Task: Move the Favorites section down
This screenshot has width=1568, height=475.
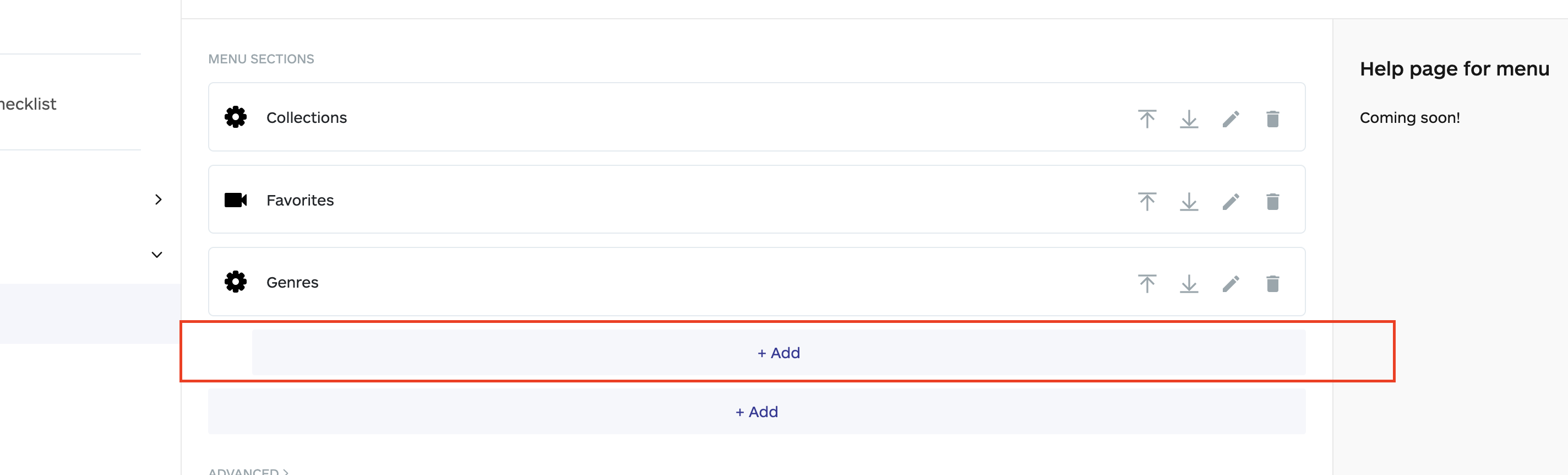Action: [x=1189, y=199]
